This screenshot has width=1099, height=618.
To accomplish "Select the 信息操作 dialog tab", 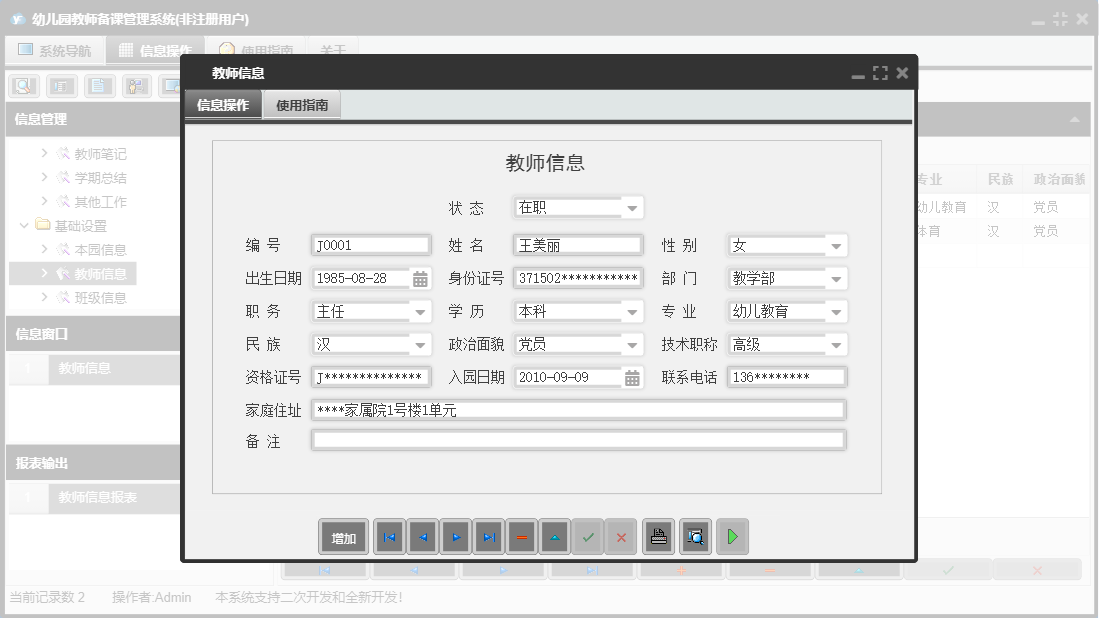I will click(x=223, y=105).
